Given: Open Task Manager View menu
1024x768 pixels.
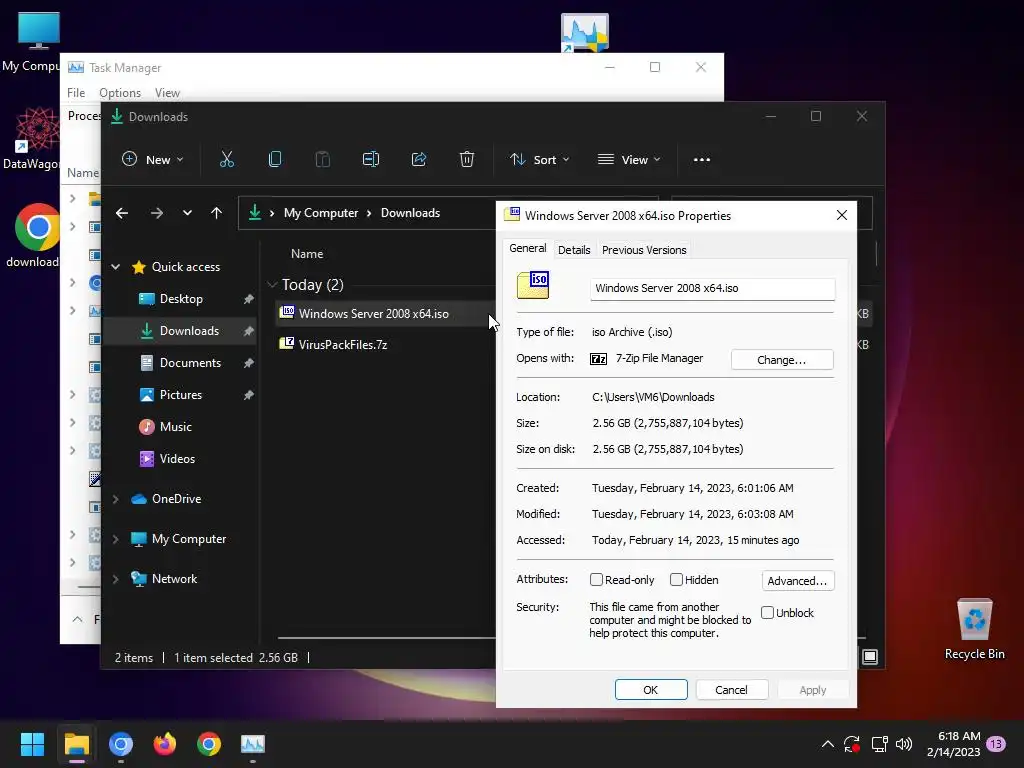Looking at the screenshot, I should pos(167,93).
